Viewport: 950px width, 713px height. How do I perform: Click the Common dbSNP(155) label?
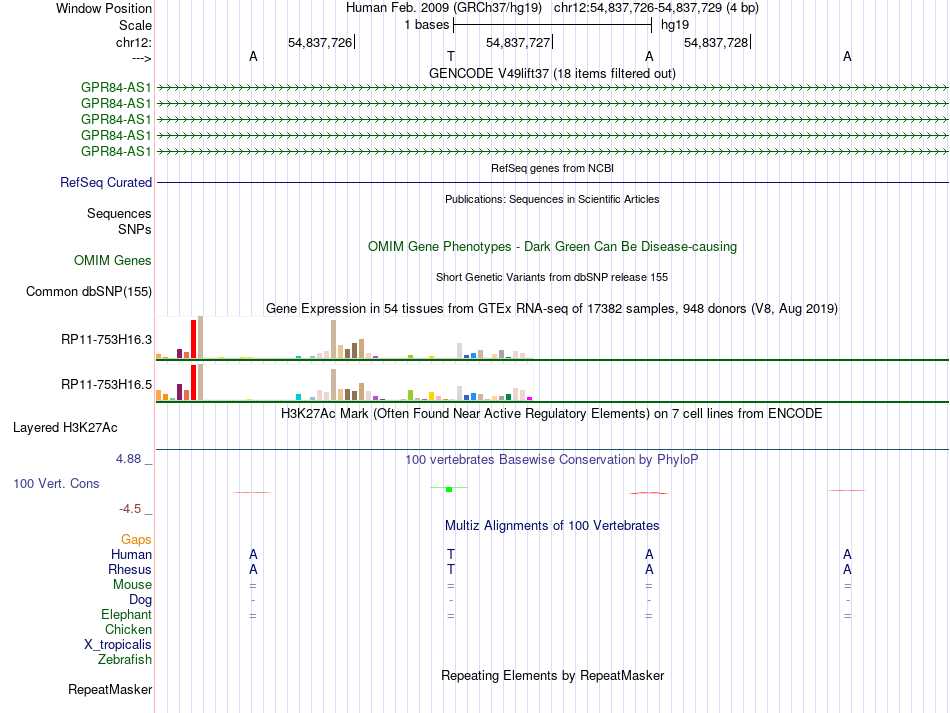coord(89,291)
